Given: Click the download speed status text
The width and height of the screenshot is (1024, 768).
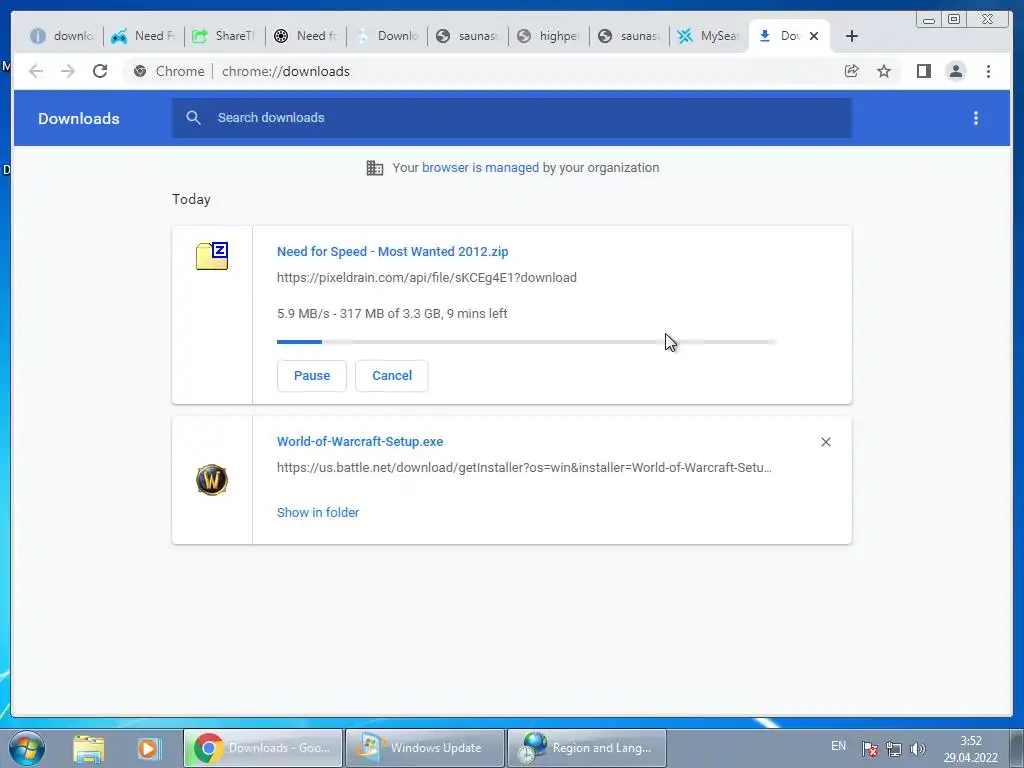Looking at the screenshot, I should [x=392, y=313].
